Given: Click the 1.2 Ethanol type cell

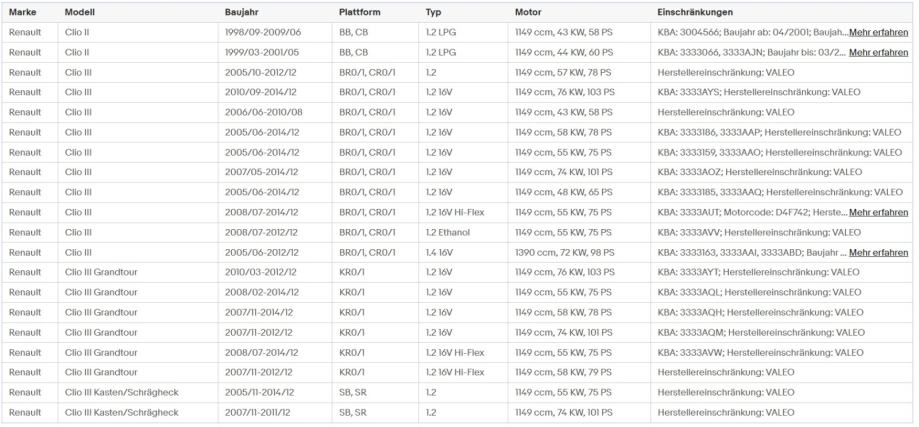Looking at the screenshot, I should point(450,232).
